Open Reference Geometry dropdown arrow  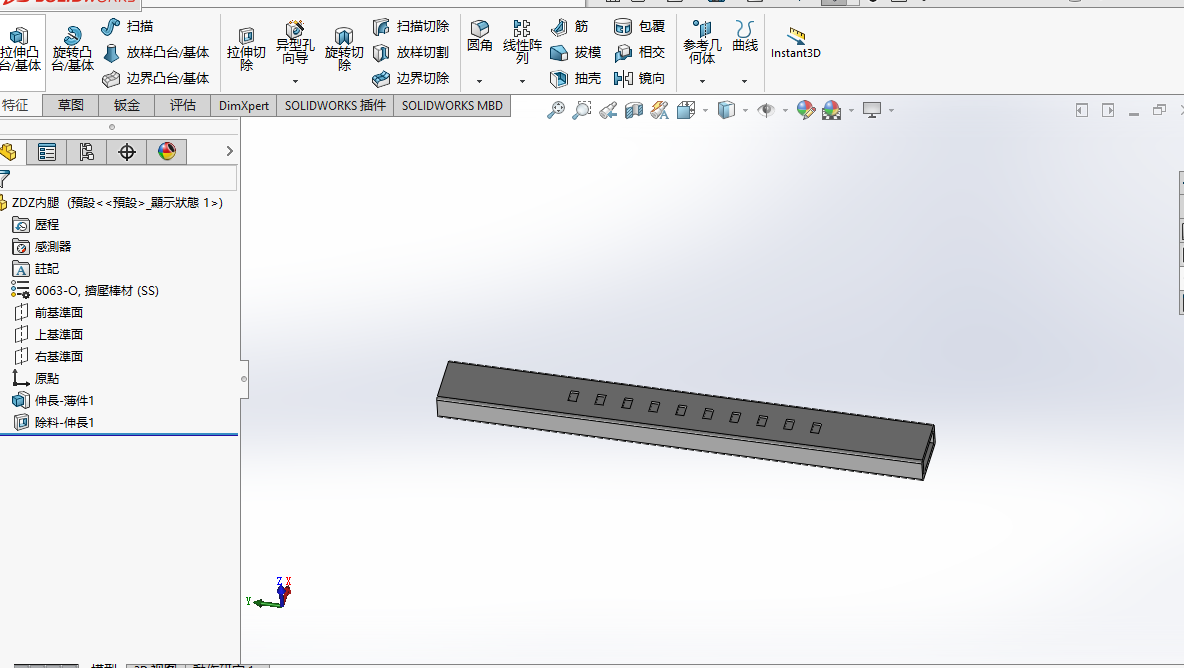click(702, 81)
